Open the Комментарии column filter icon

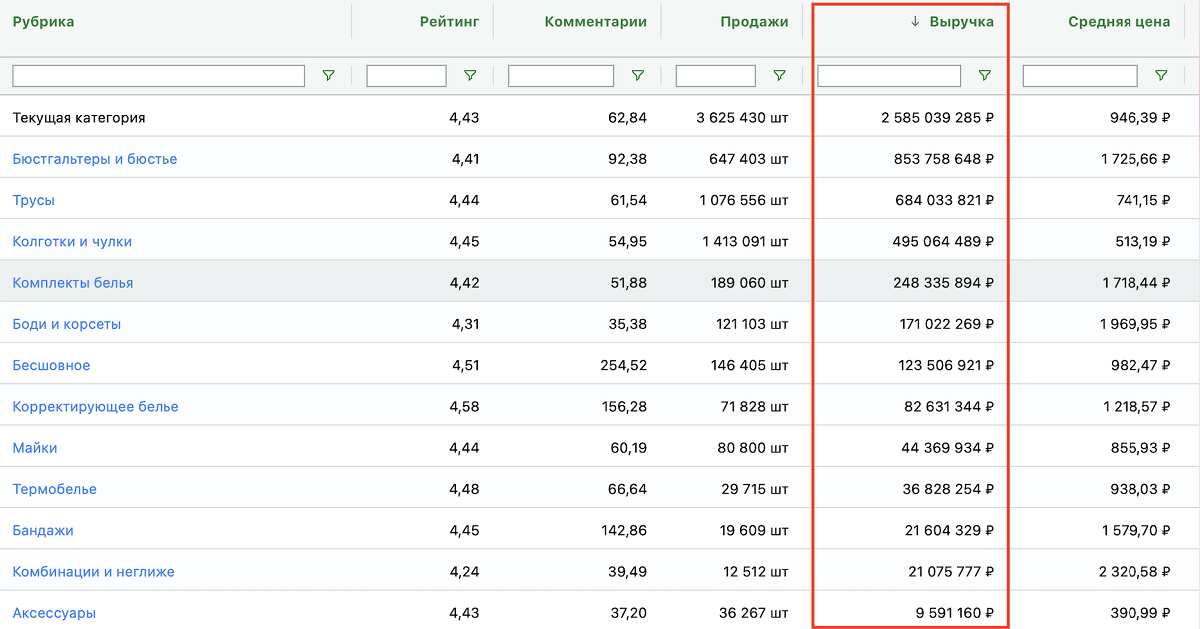pyautogui.click(x=638, y=76)
